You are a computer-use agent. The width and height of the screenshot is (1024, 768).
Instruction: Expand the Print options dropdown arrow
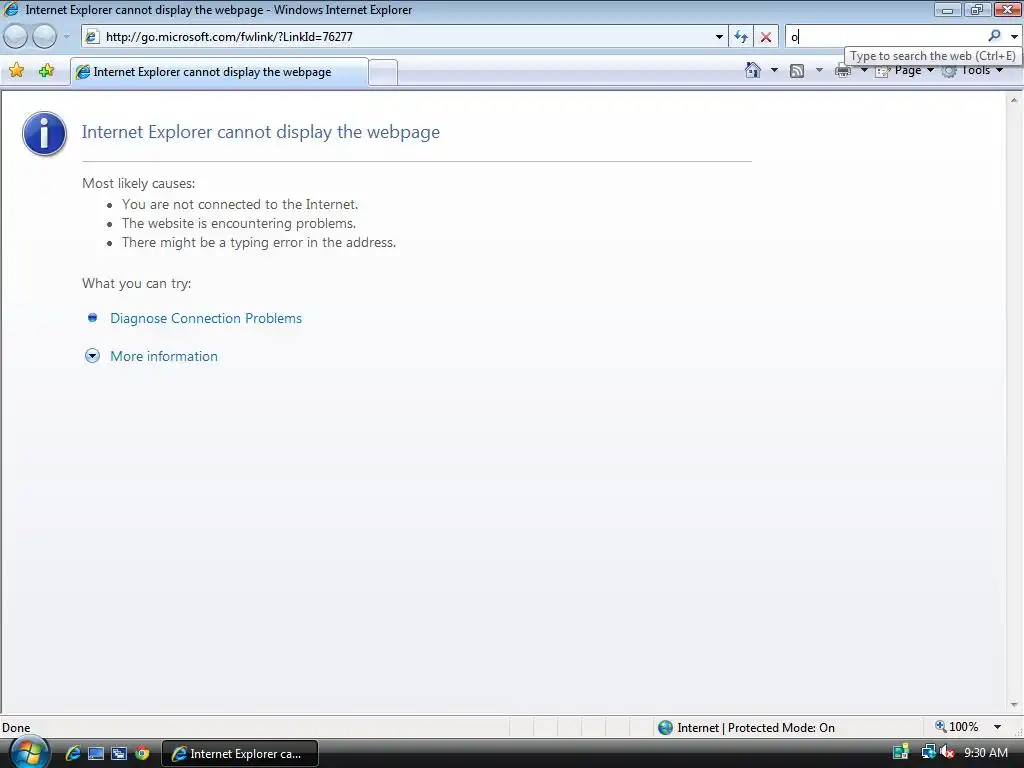(x=864, y=70)
